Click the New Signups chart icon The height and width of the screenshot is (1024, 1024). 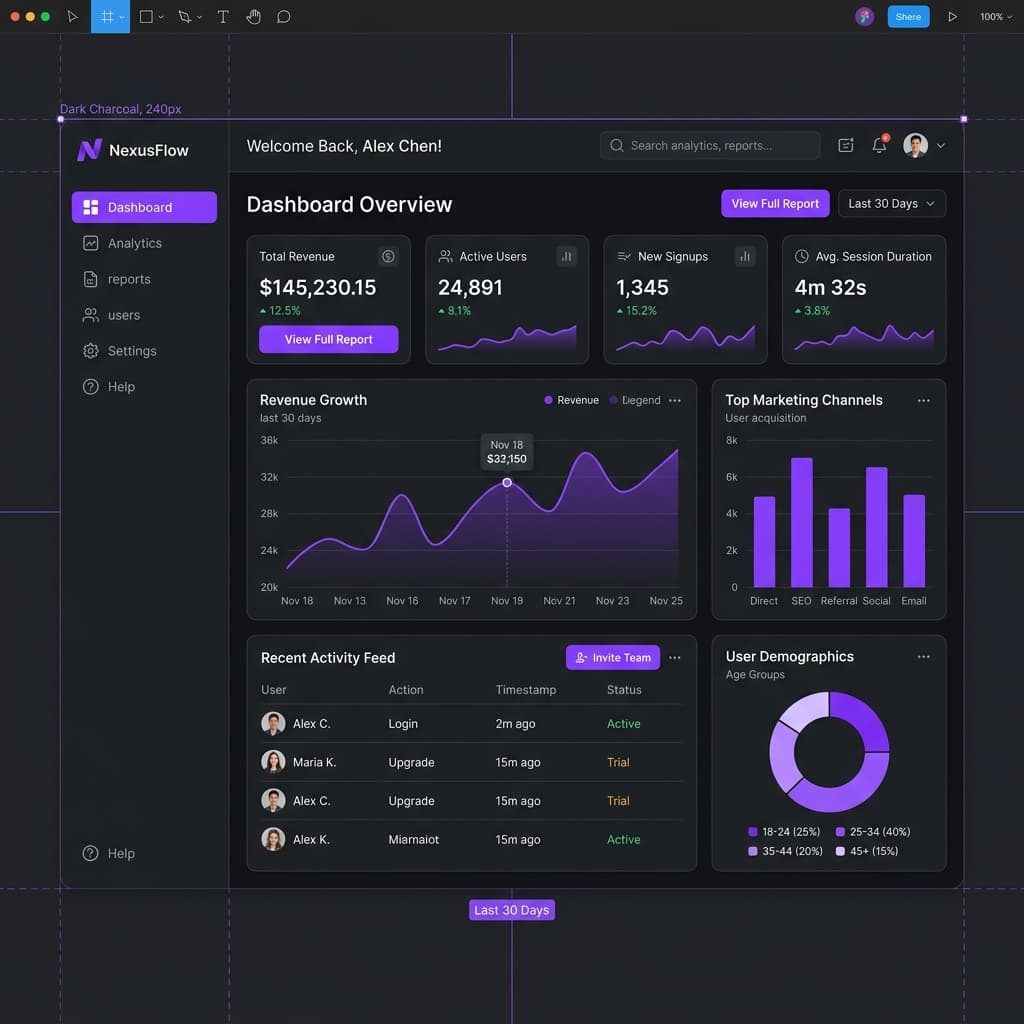[744, 256]
